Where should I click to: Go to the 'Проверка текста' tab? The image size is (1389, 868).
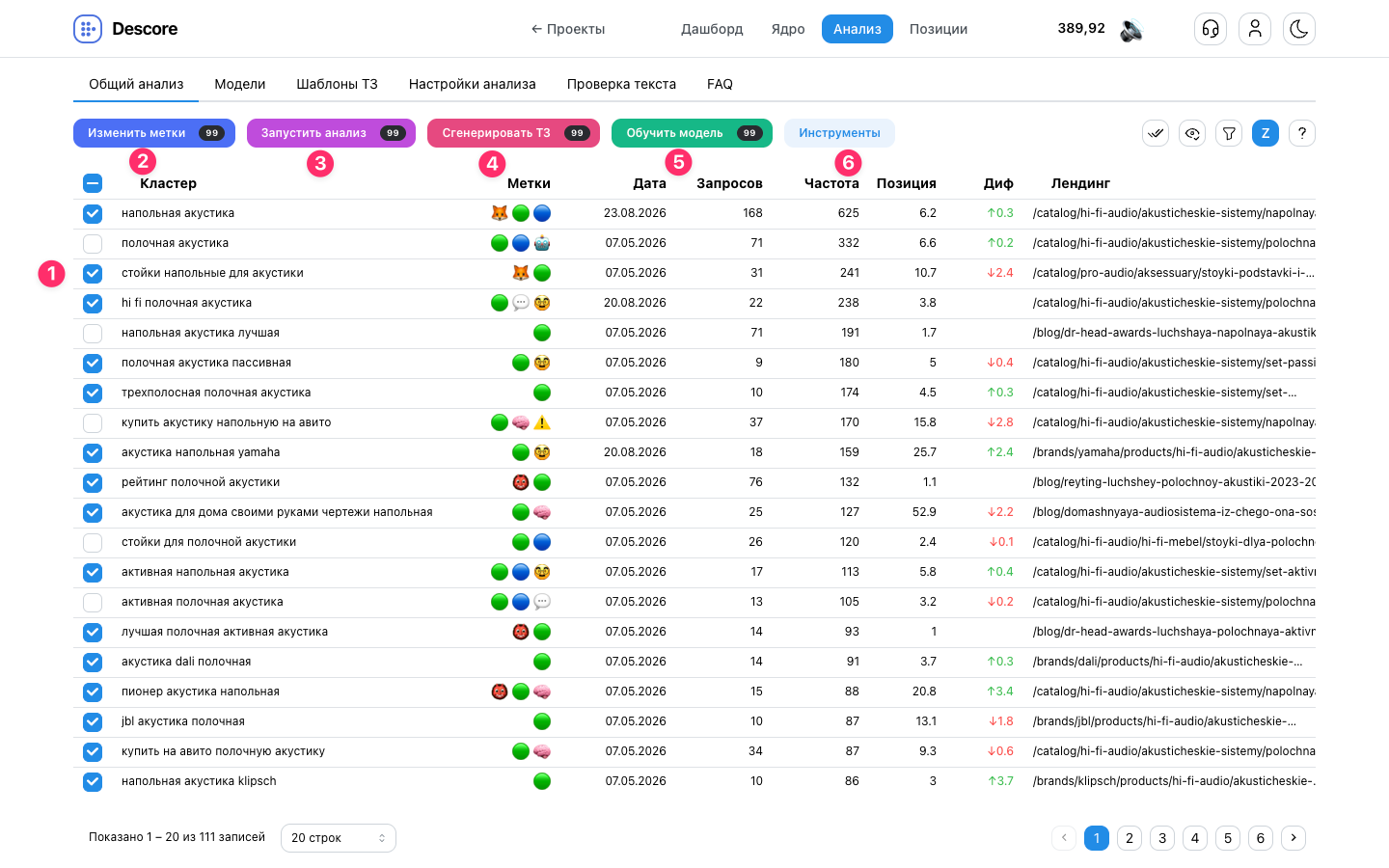(x=621, y=84)
